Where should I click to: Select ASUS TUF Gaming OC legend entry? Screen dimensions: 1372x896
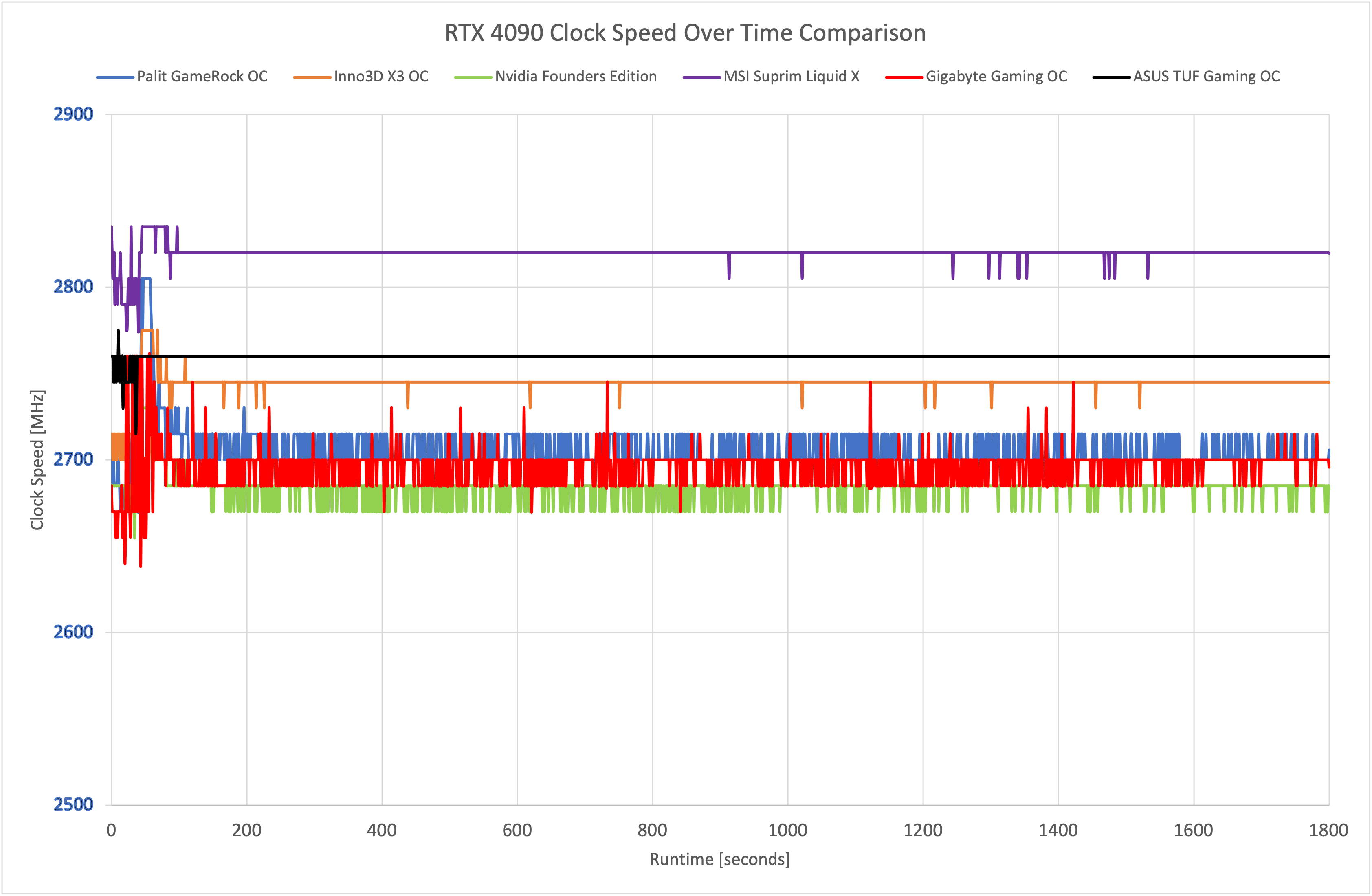coord(1206,77)
